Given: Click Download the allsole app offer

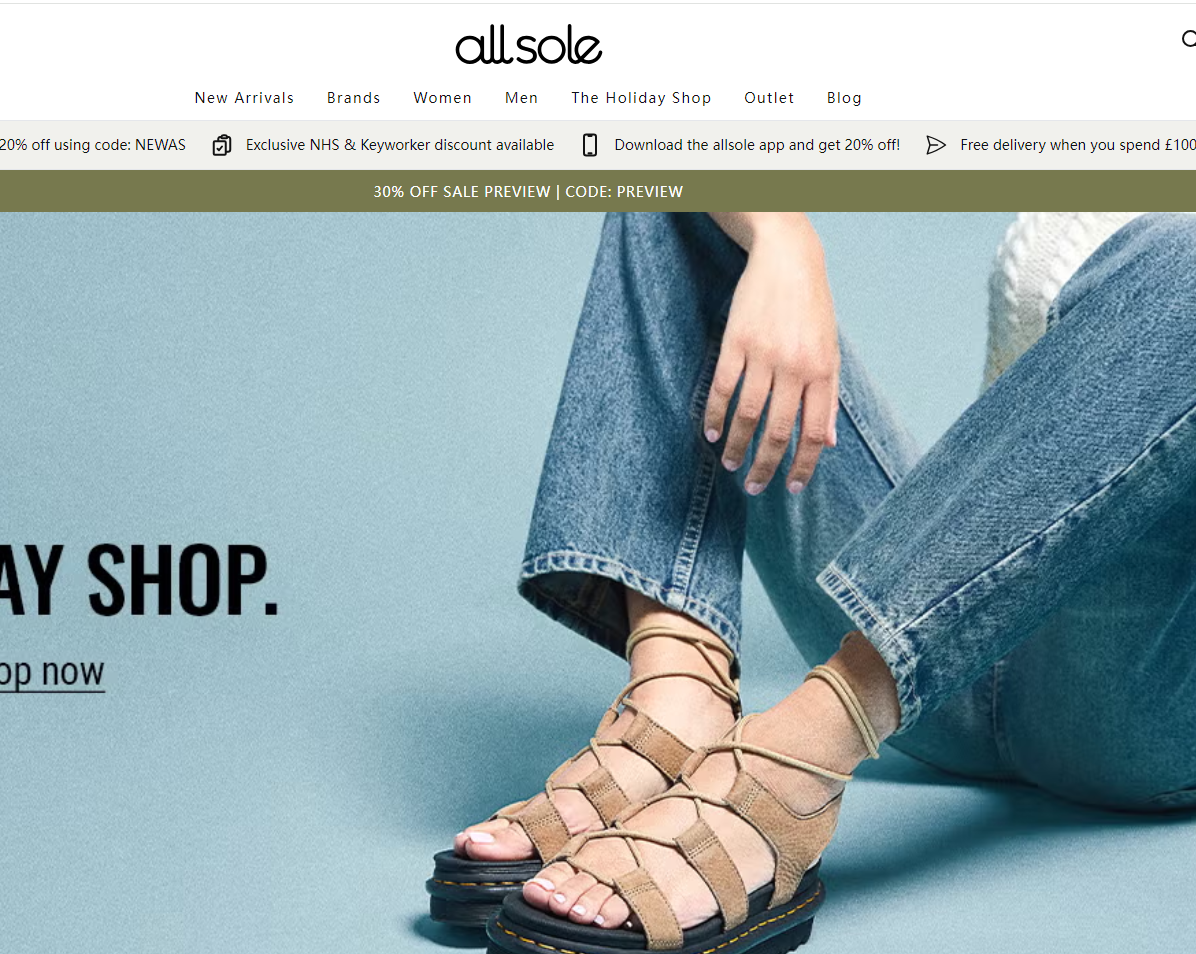Looking at the screenshot, I should (757, 145).
